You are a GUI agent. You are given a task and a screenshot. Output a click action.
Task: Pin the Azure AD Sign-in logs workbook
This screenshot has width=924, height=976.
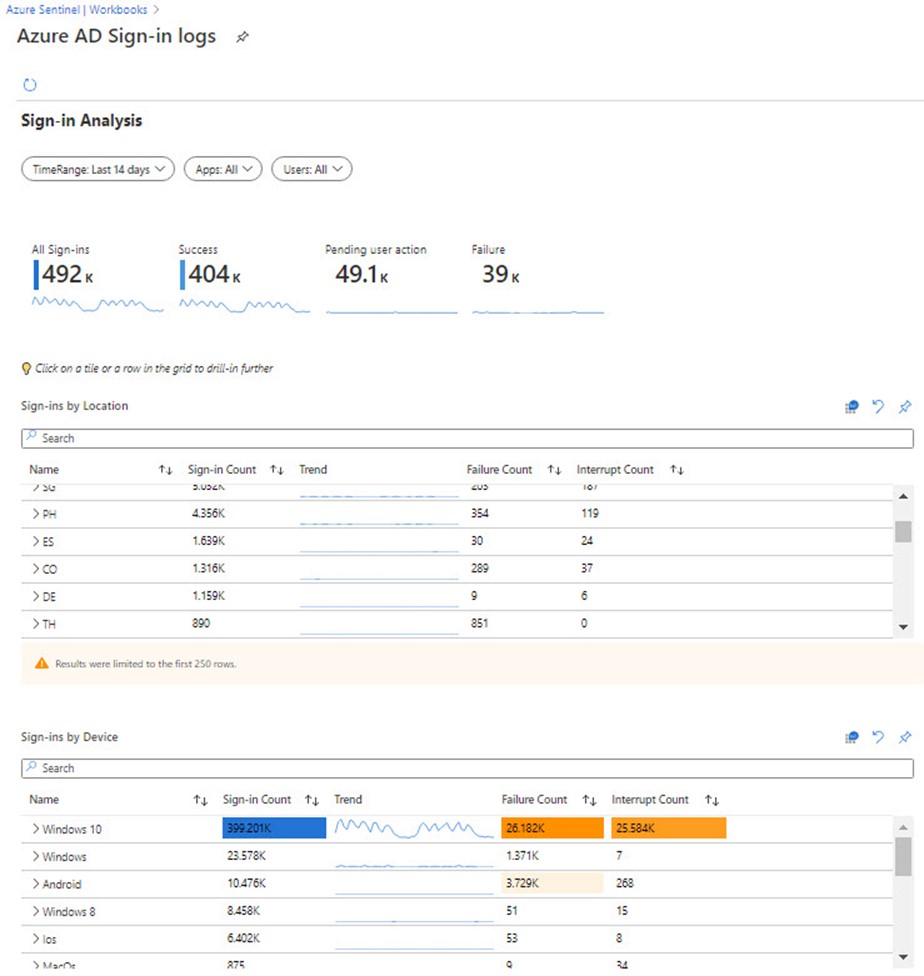(241, 38)
